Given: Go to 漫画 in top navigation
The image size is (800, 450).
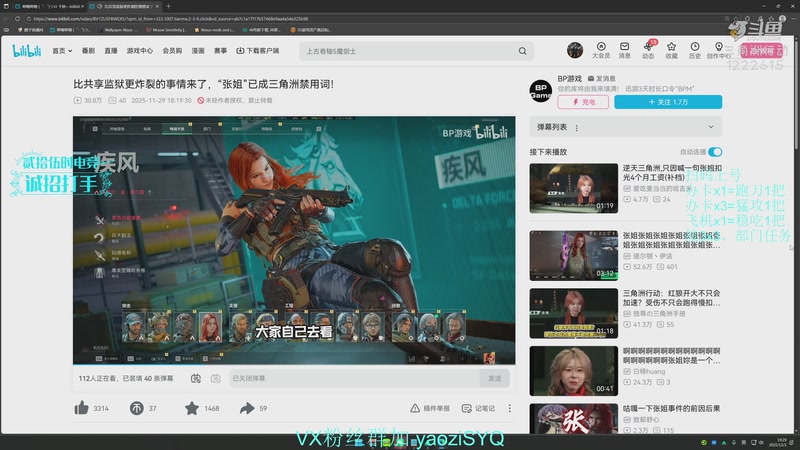Looking at the screenshot, I should (x=198, y=51).
